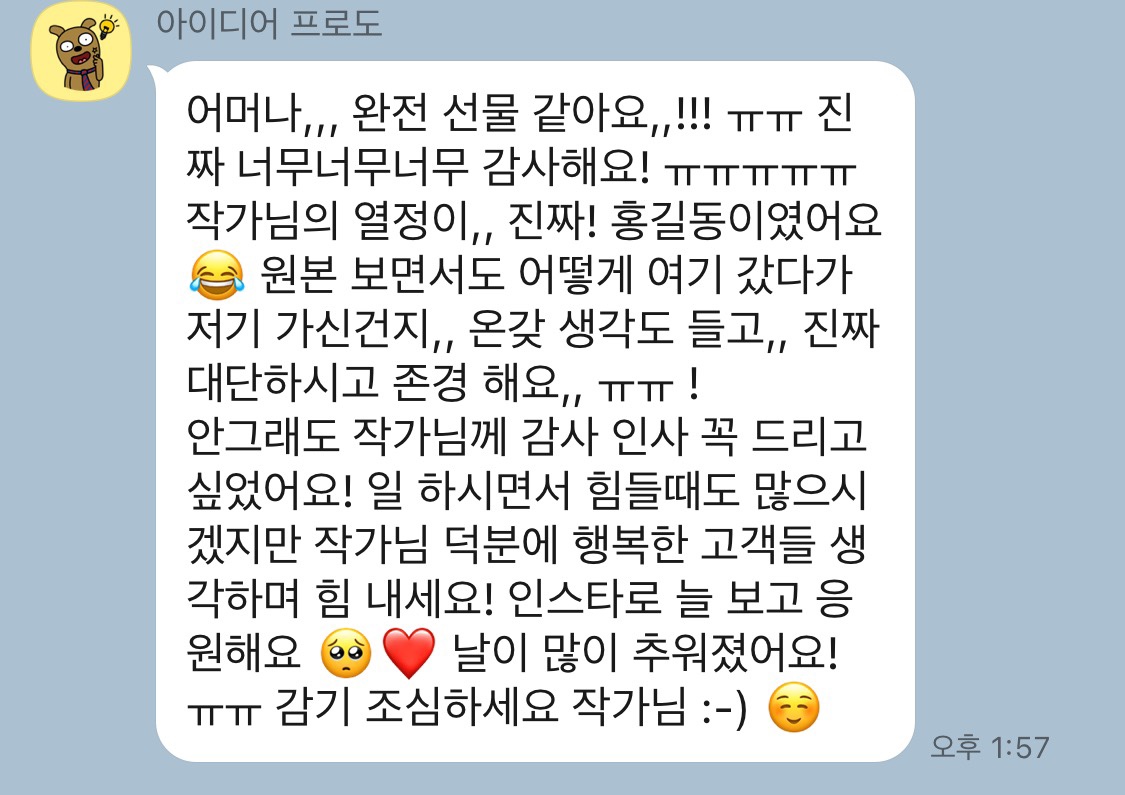Click the sender name 아이디어 프로도

coord(269,22)
